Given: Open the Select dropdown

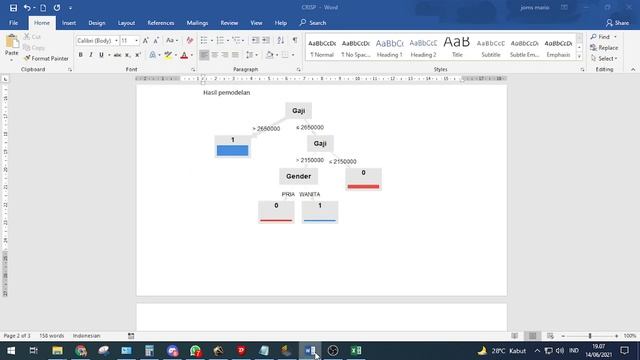Looking at the screenshot, I should [604, 58].
